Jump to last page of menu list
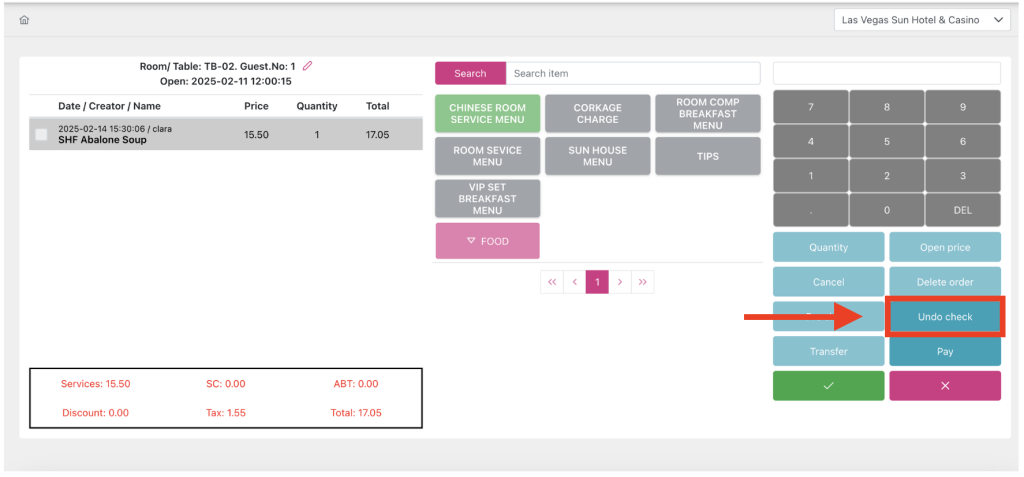The height and width of the screenshot is (477, 1024). click(x=643, y=282)
